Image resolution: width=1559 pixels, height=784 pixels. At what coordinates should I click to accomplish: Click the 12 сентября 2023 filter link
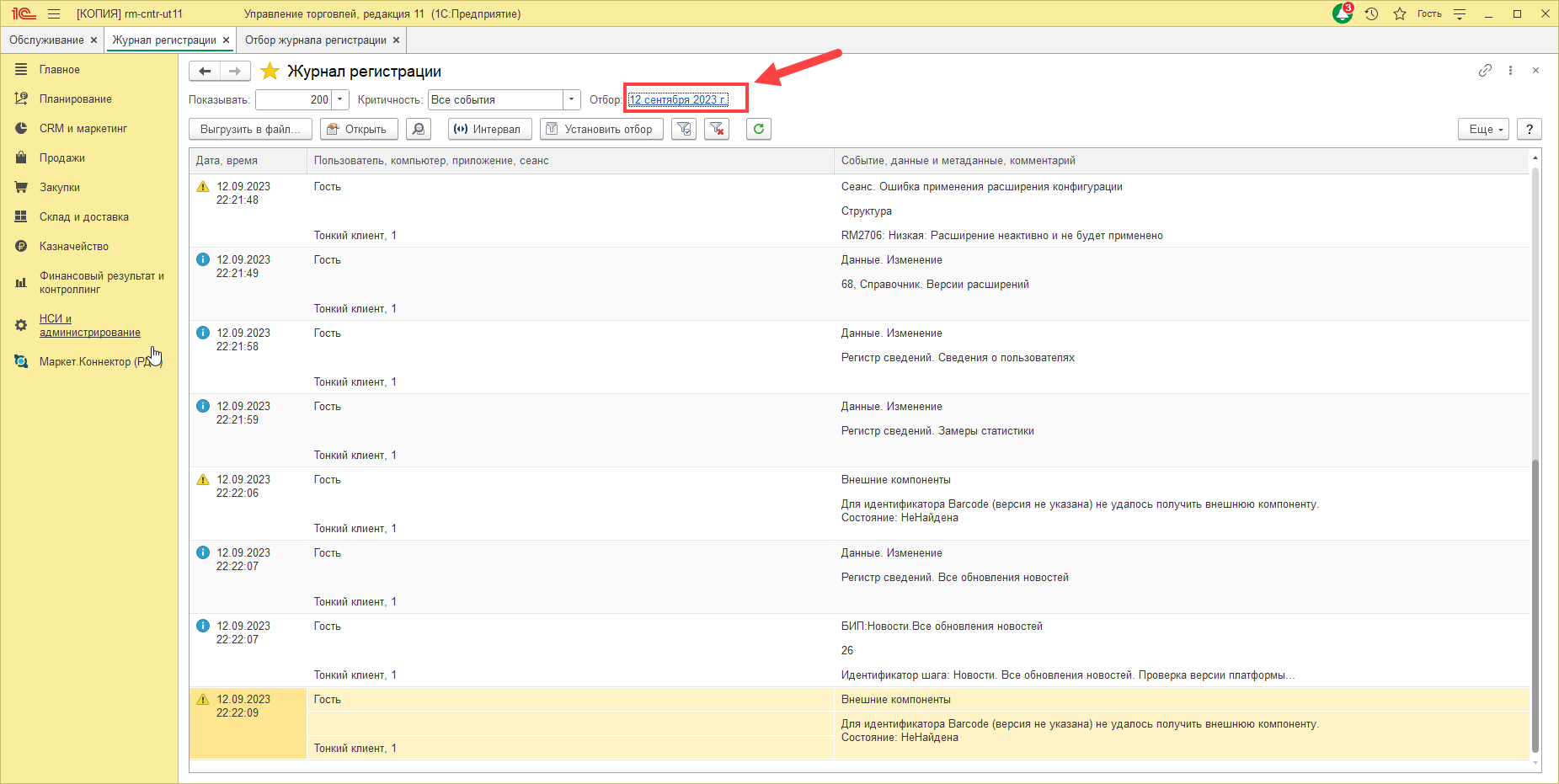678,99
